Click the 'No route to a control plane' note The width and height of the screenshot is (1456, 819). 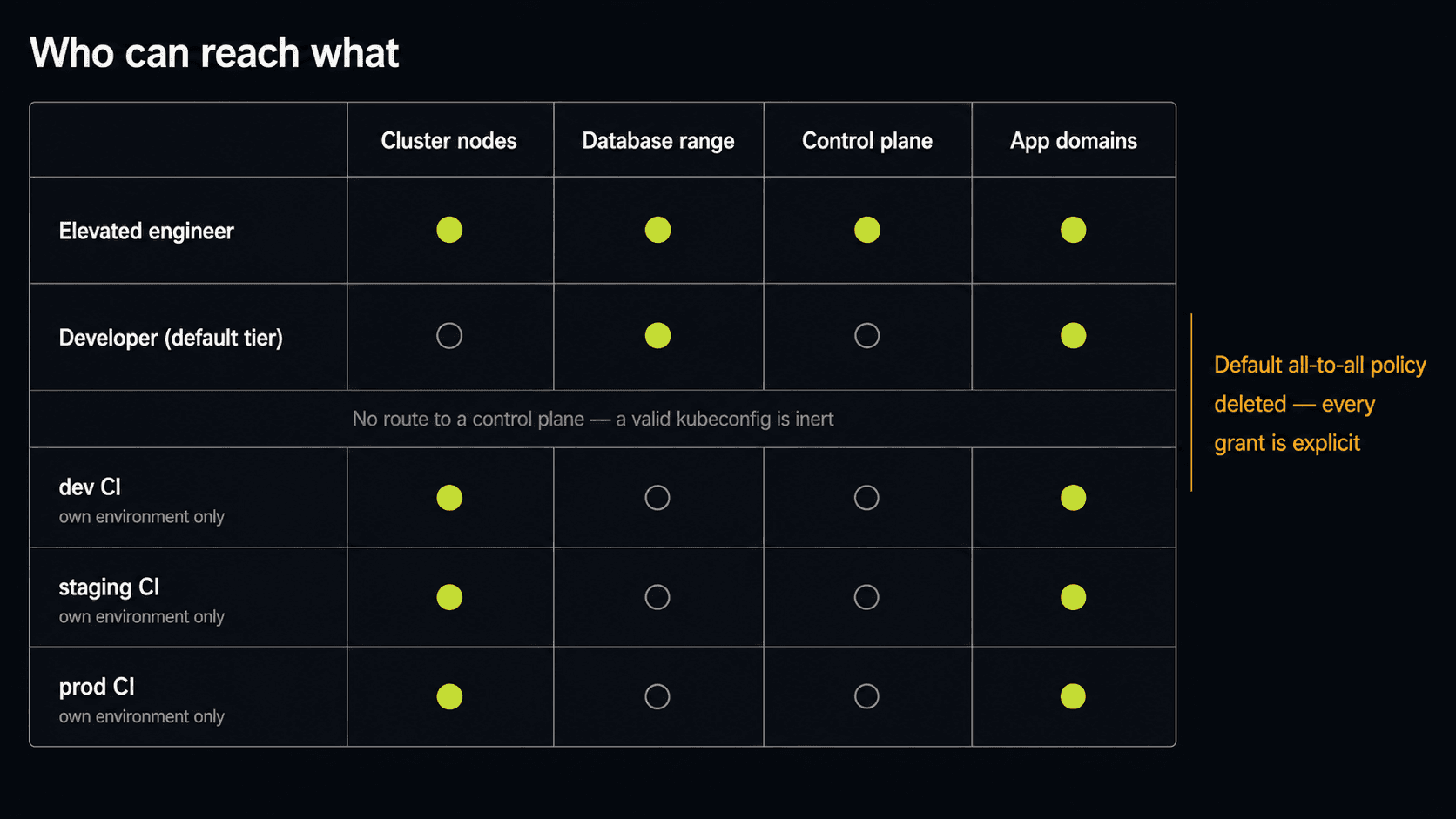593,419
